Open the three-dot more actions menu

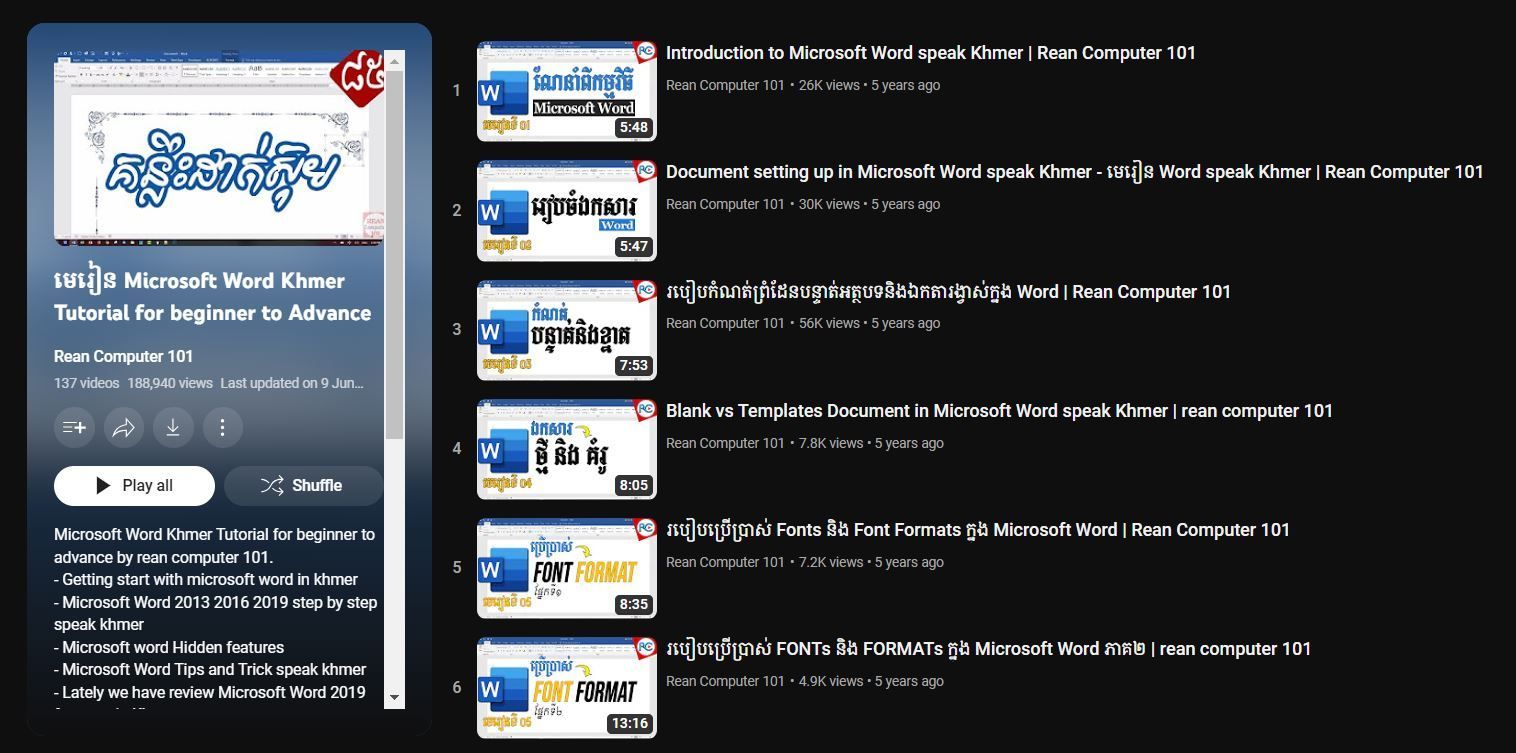222,428
